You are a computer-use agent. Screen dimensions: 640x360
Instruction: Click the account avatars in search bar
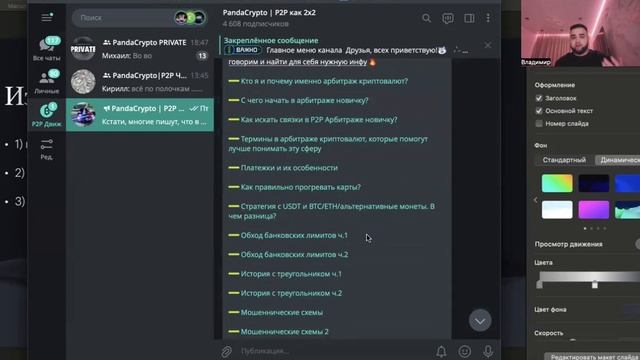[190, 18]
